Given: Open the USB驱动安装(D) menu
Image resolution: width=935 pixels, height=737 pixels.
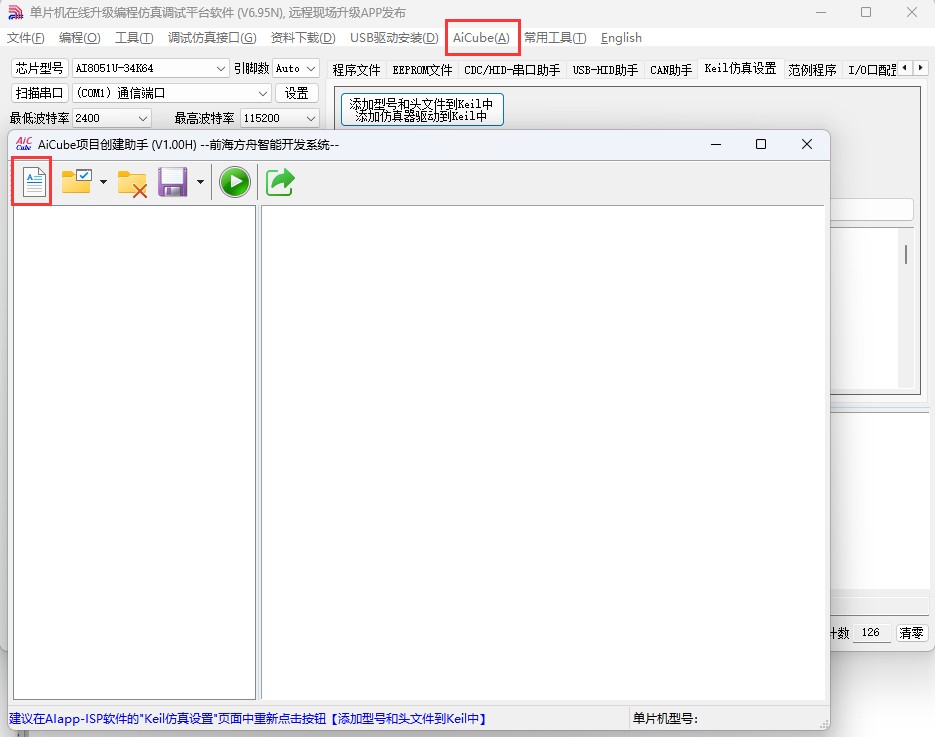Looking at the screenshot, I should click(x=394, y=38).
